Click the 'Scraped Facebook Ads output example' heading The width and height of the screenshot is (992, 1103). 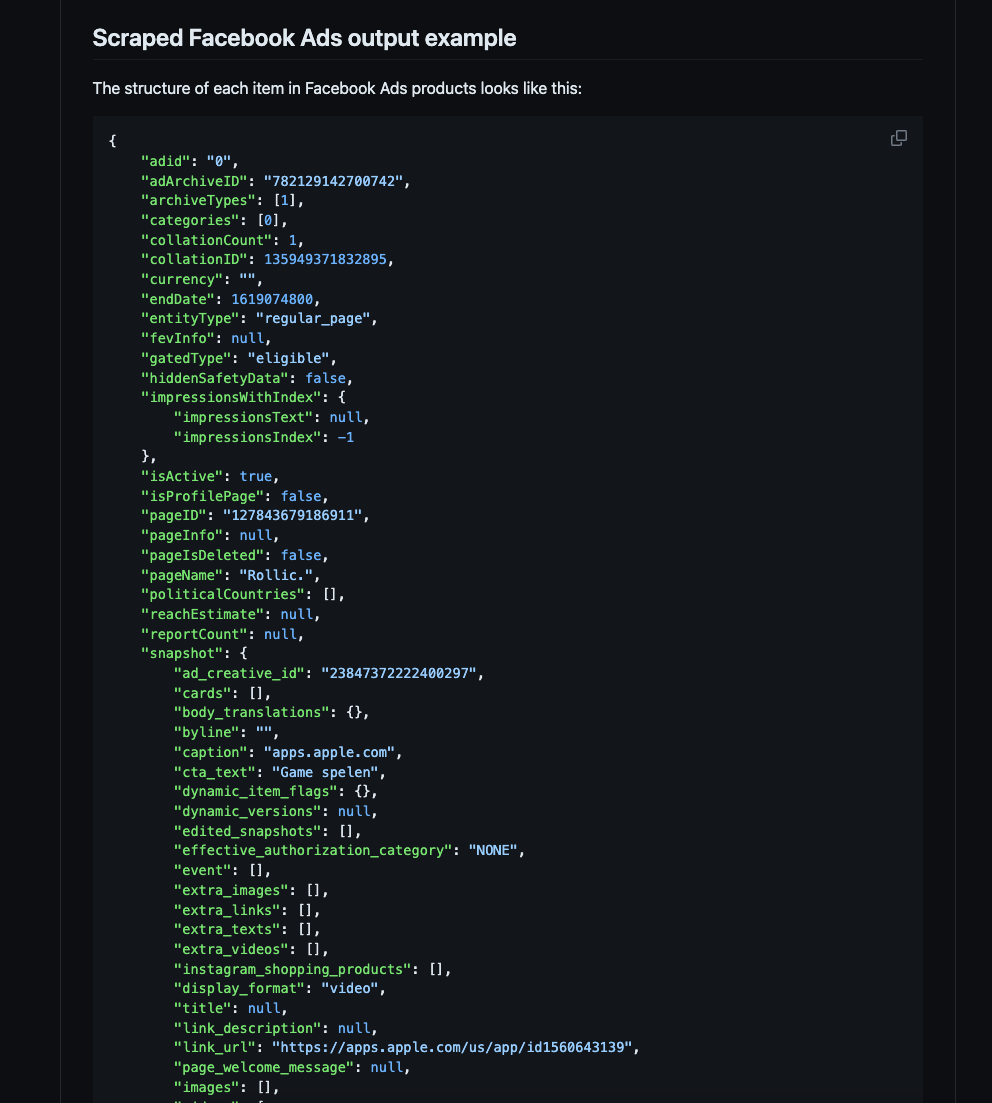(304, 39)
